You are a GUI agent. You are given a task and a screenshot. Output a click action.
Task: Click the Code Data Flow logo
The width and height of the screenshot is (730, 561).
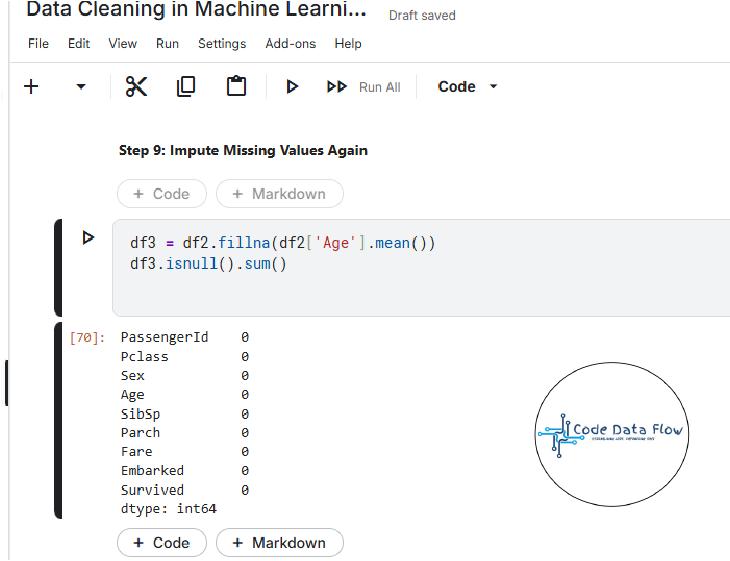tap(611, 433)
